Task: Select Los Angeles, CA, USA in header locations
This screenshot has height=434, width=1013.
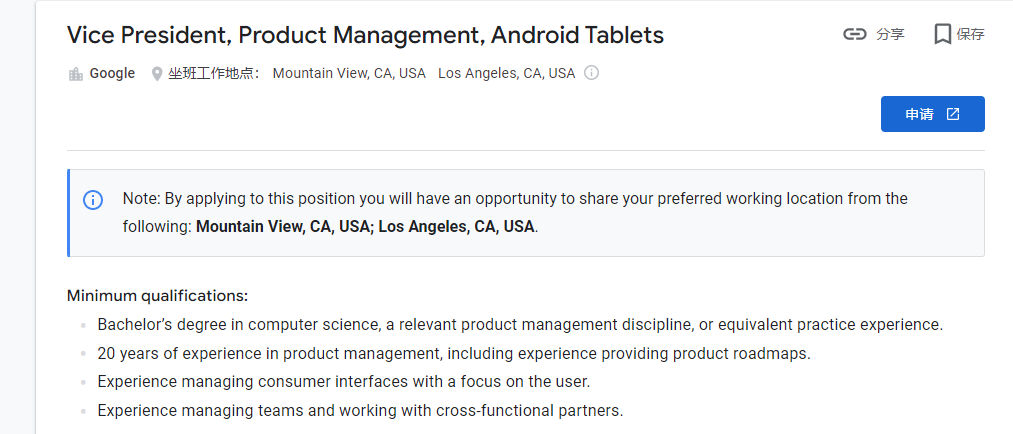Action: click(506, 73)
